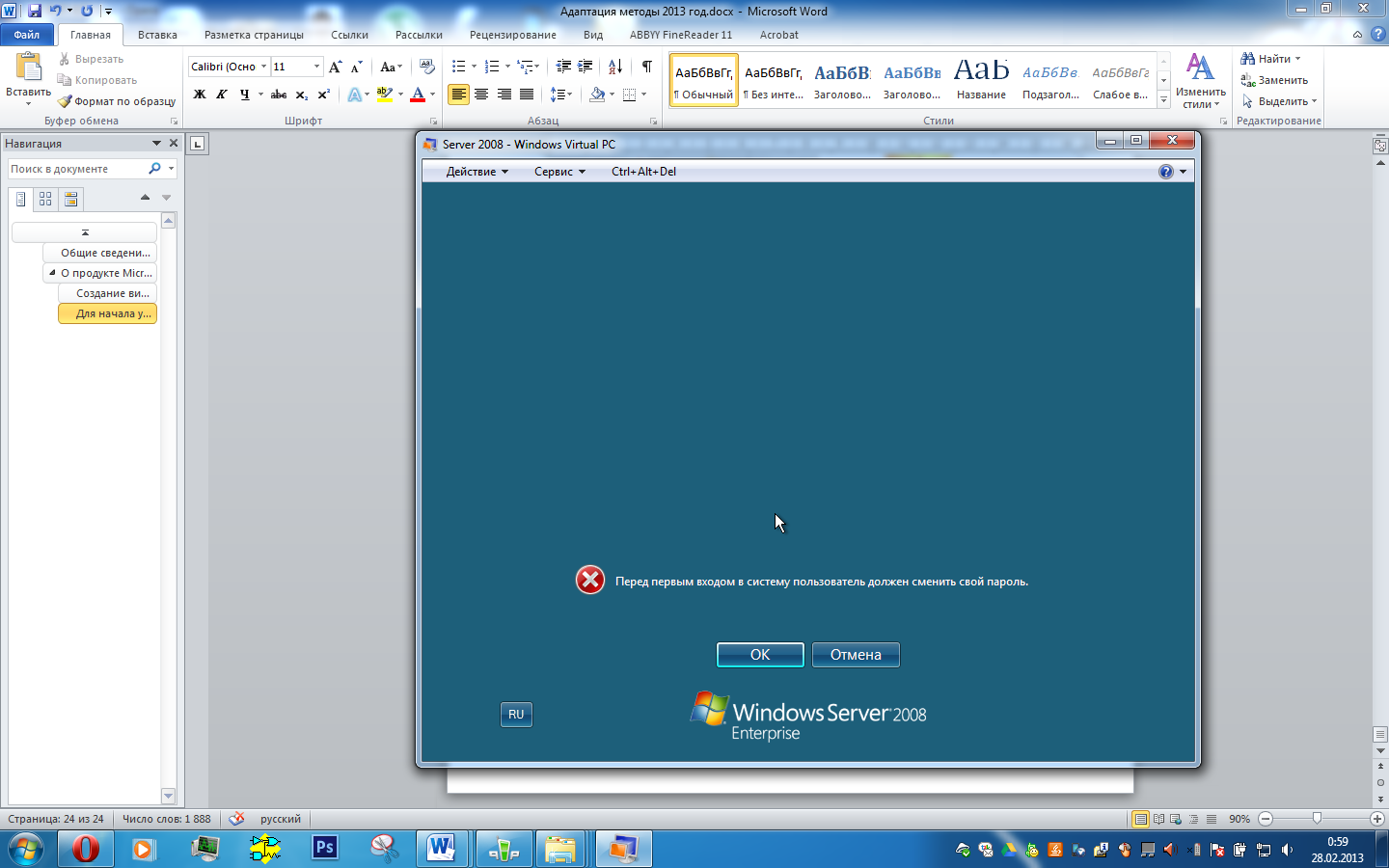Click the Windows Start button
Screen dimensions: 1389x868
click(26, 850)
